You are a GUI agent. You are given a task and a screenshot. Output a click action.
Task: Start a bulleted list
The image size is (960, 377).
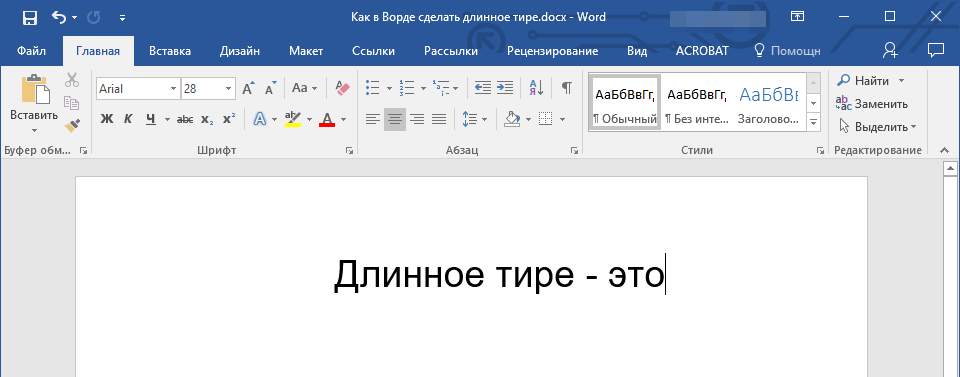point(372,88)
